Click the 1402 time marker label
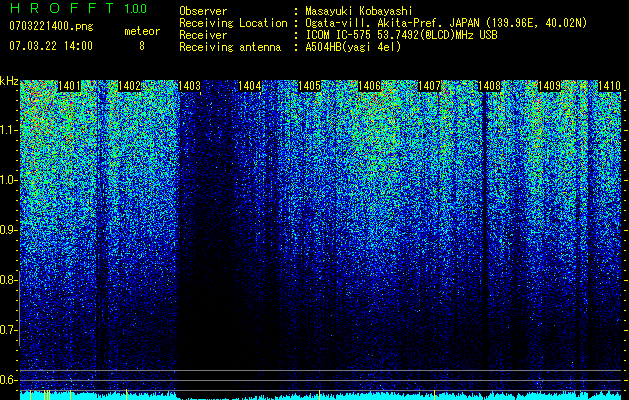Screen dimensions: 629x400 [130, 86]
